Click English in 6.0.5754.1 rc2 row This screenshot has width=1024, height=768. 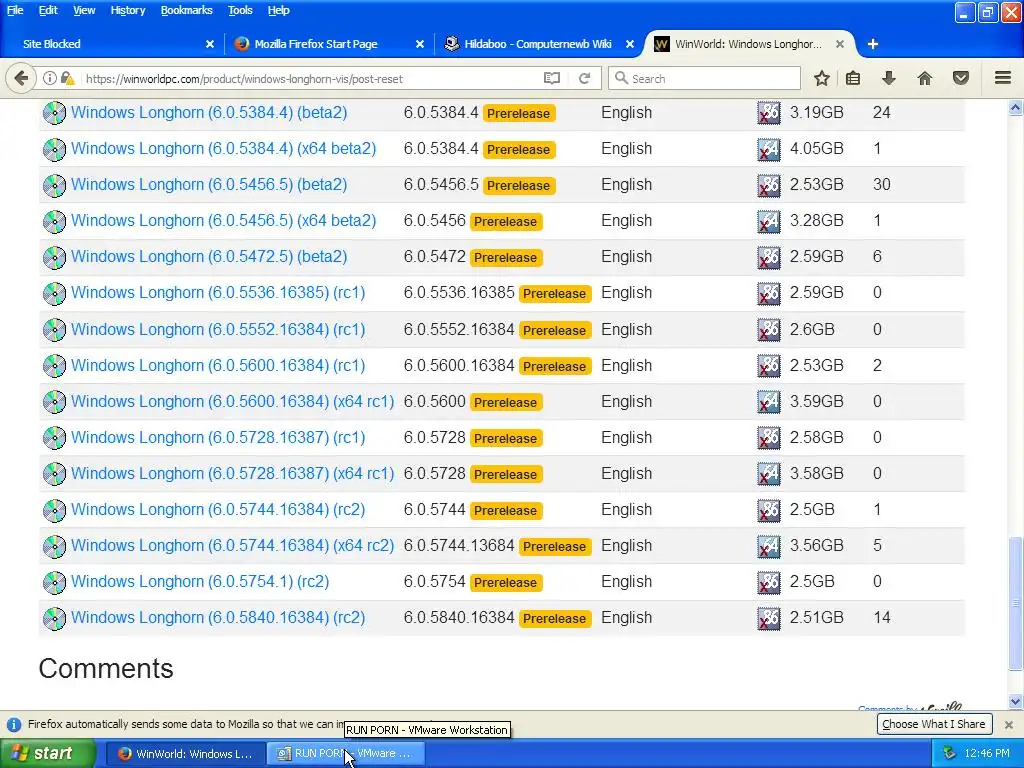tap(626, 581)
